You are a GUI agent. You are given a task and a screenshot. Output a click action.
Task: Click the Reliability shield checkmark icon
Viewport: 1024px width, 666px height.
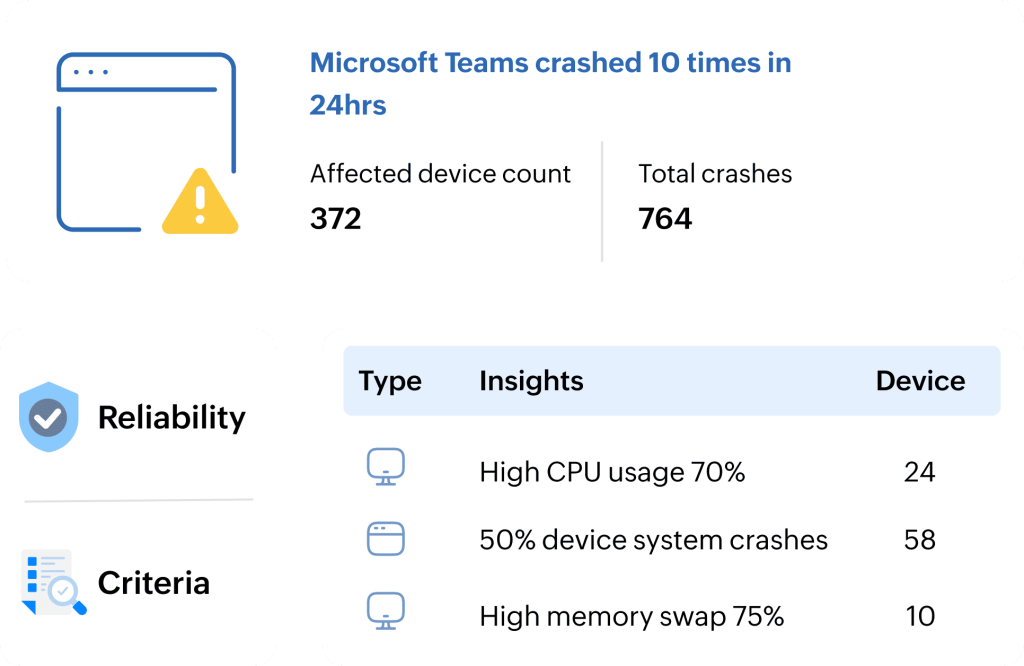[x=49, y=417]
